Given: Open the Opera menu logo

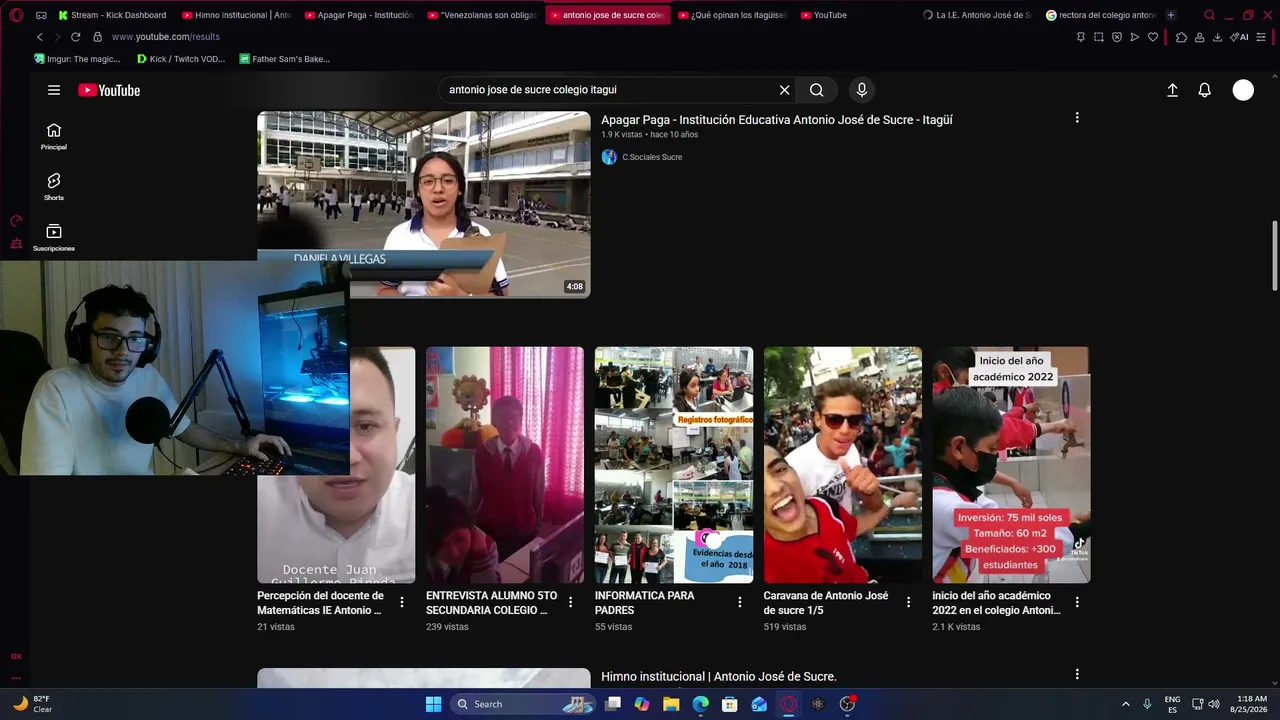Looking at the screenshot, I should [x=16, y=15].
